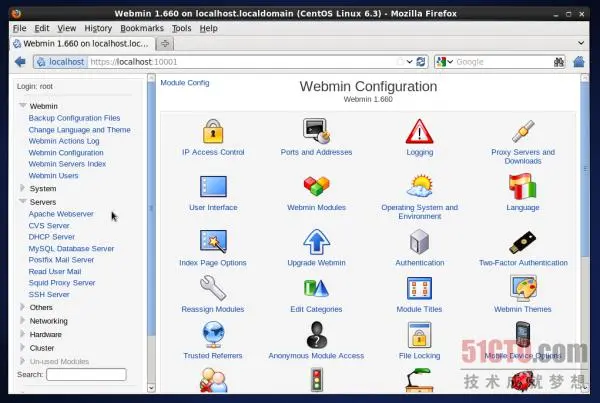Open the SSH Server sidebar link
The height and width of the screenshot is (403, 600).
pos(49,294)
